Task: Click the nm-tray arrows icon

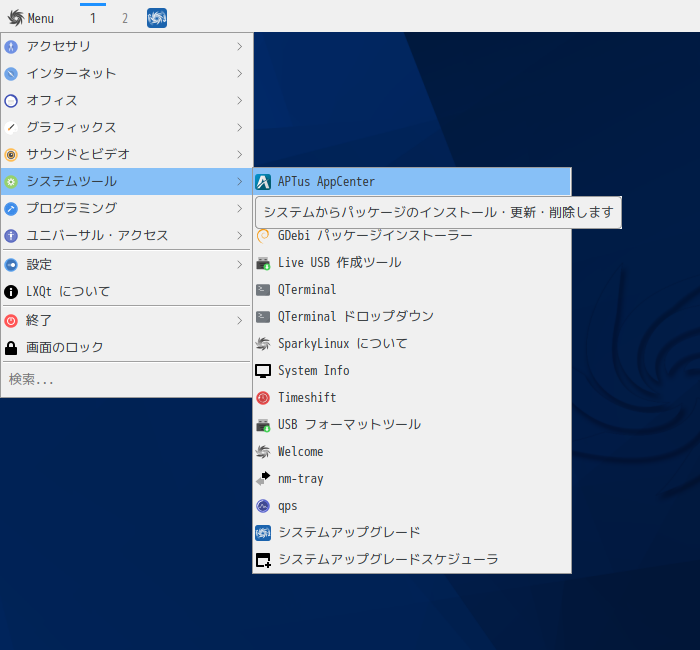Action: point(263,479)
